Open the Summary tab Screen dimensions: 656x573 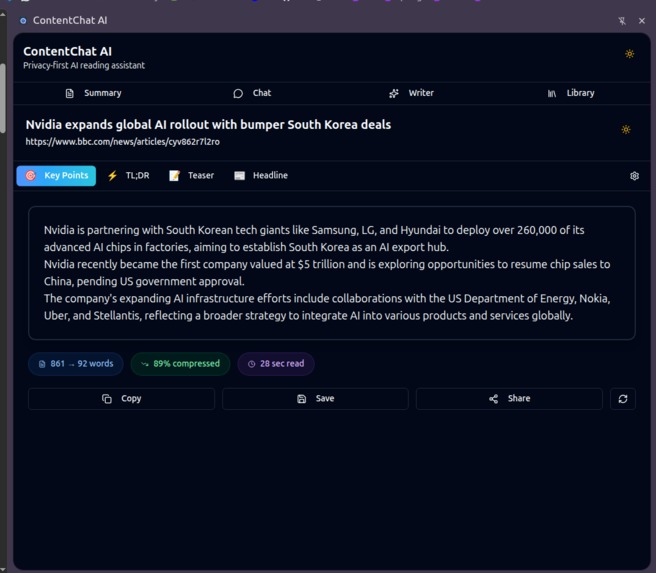93,93
